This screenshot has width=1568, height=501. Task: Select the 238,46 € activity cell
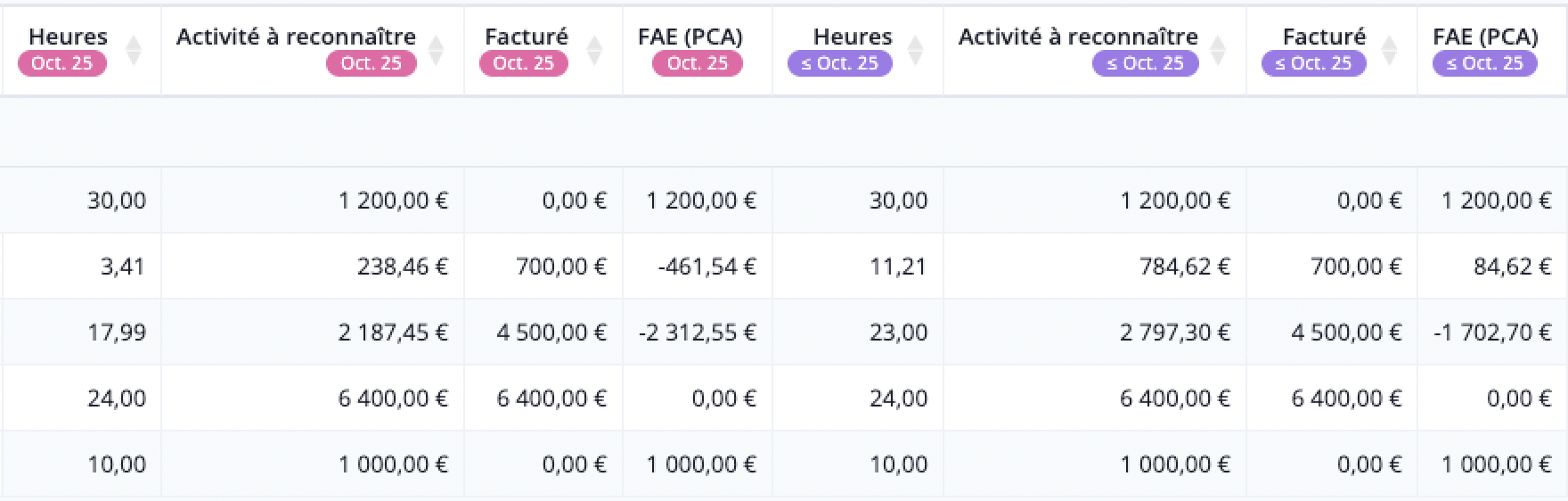403,267
